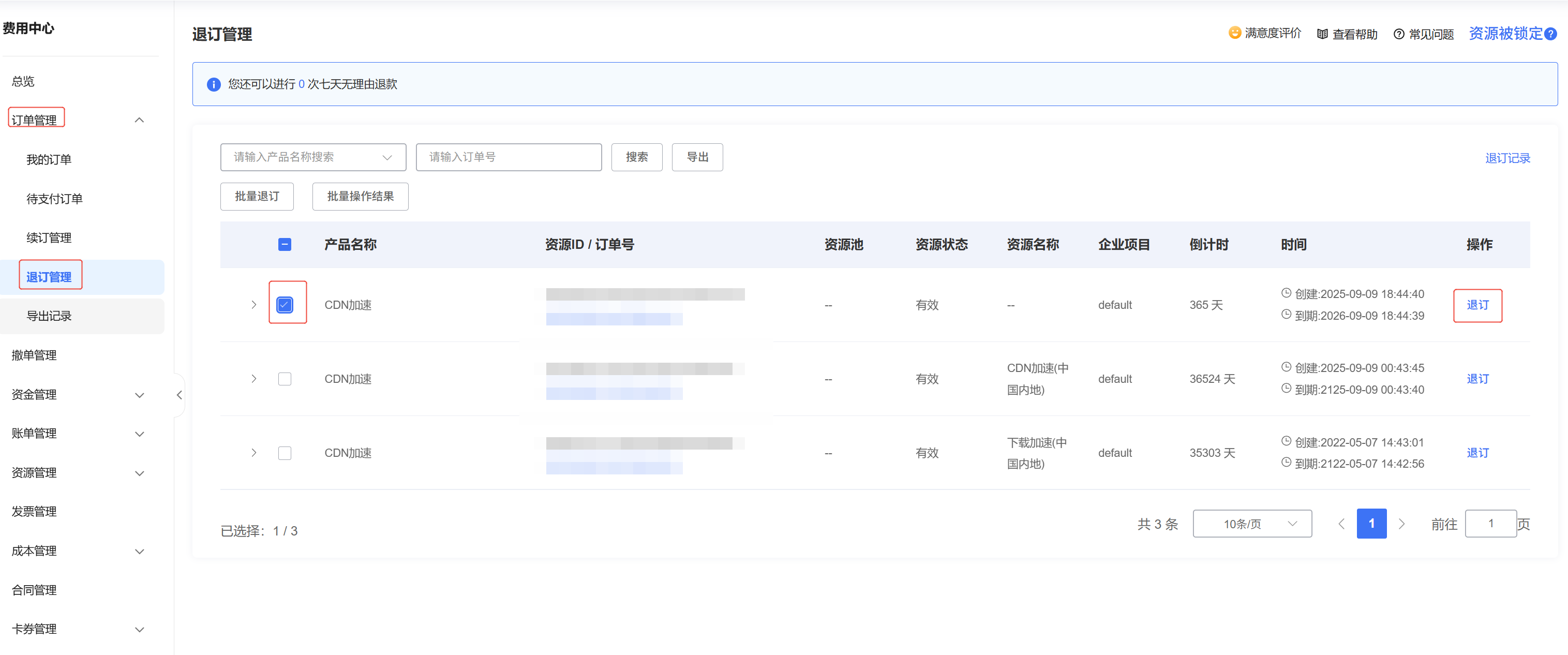Open the product name search dropdown
The image size is (1568, 655).
313,157
